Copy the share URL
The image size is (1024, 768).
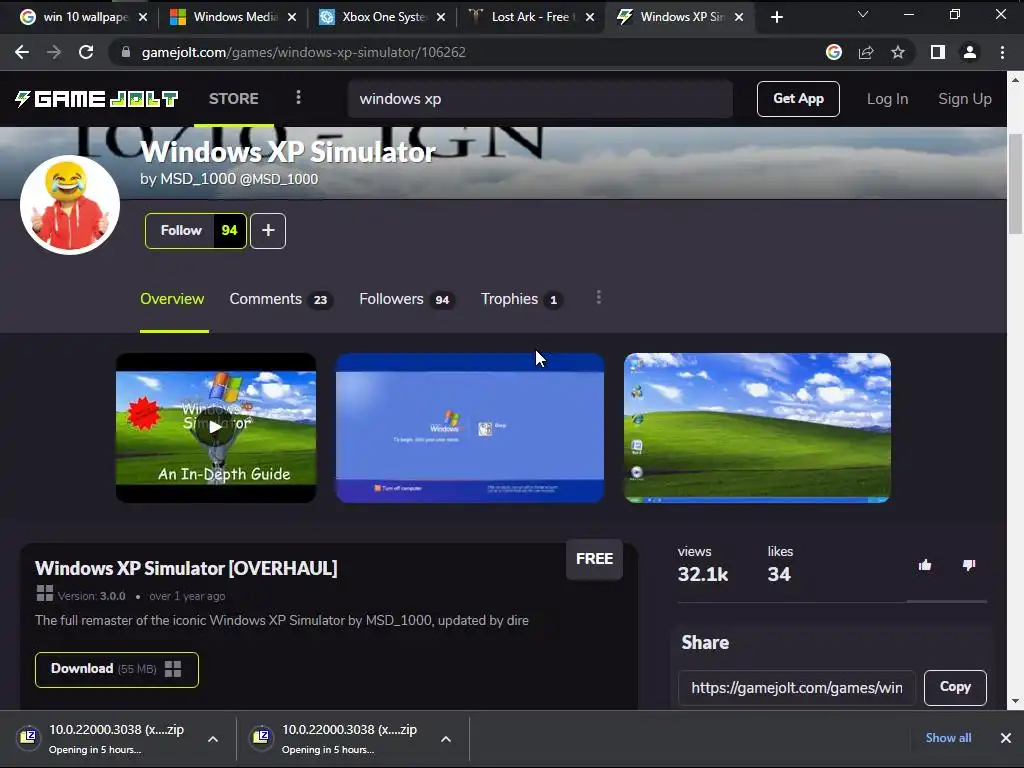point(955,688)
